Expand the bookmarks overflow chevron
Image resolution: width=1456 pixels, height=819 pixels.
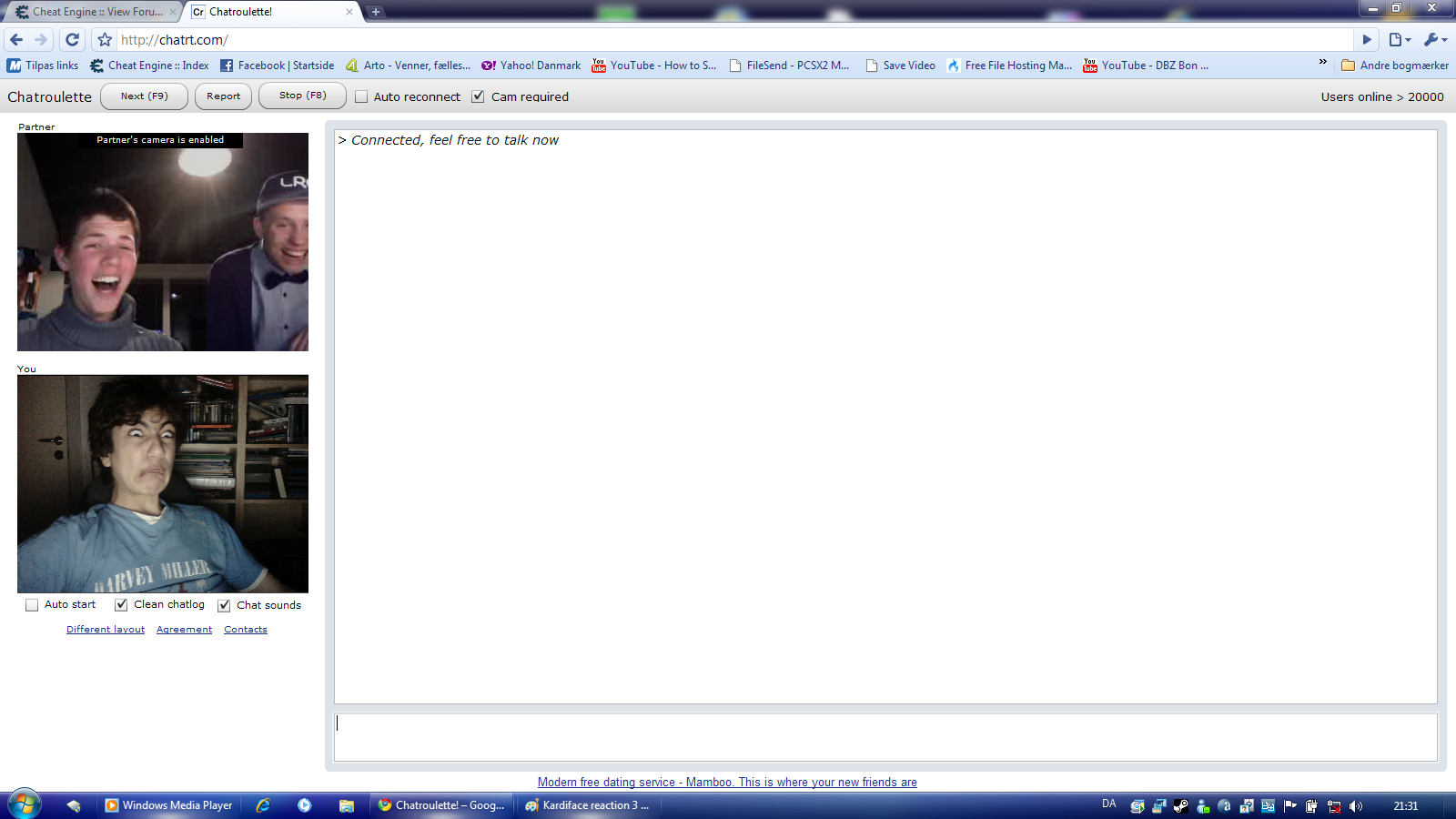(x=1323, y=63)
